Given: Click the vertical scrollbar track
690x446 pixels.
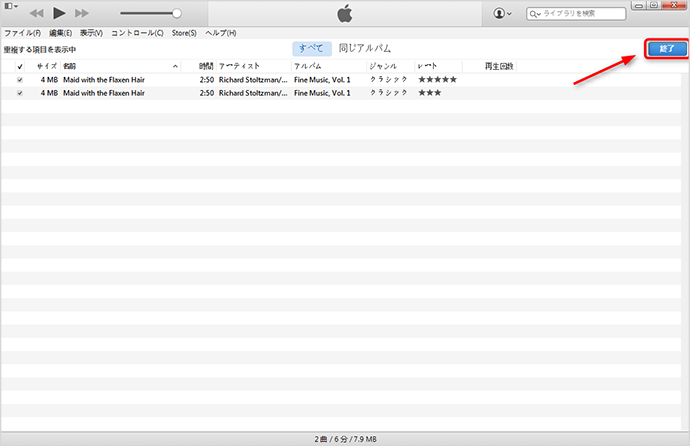Looking at the screenshot, I should pos(685,251).
